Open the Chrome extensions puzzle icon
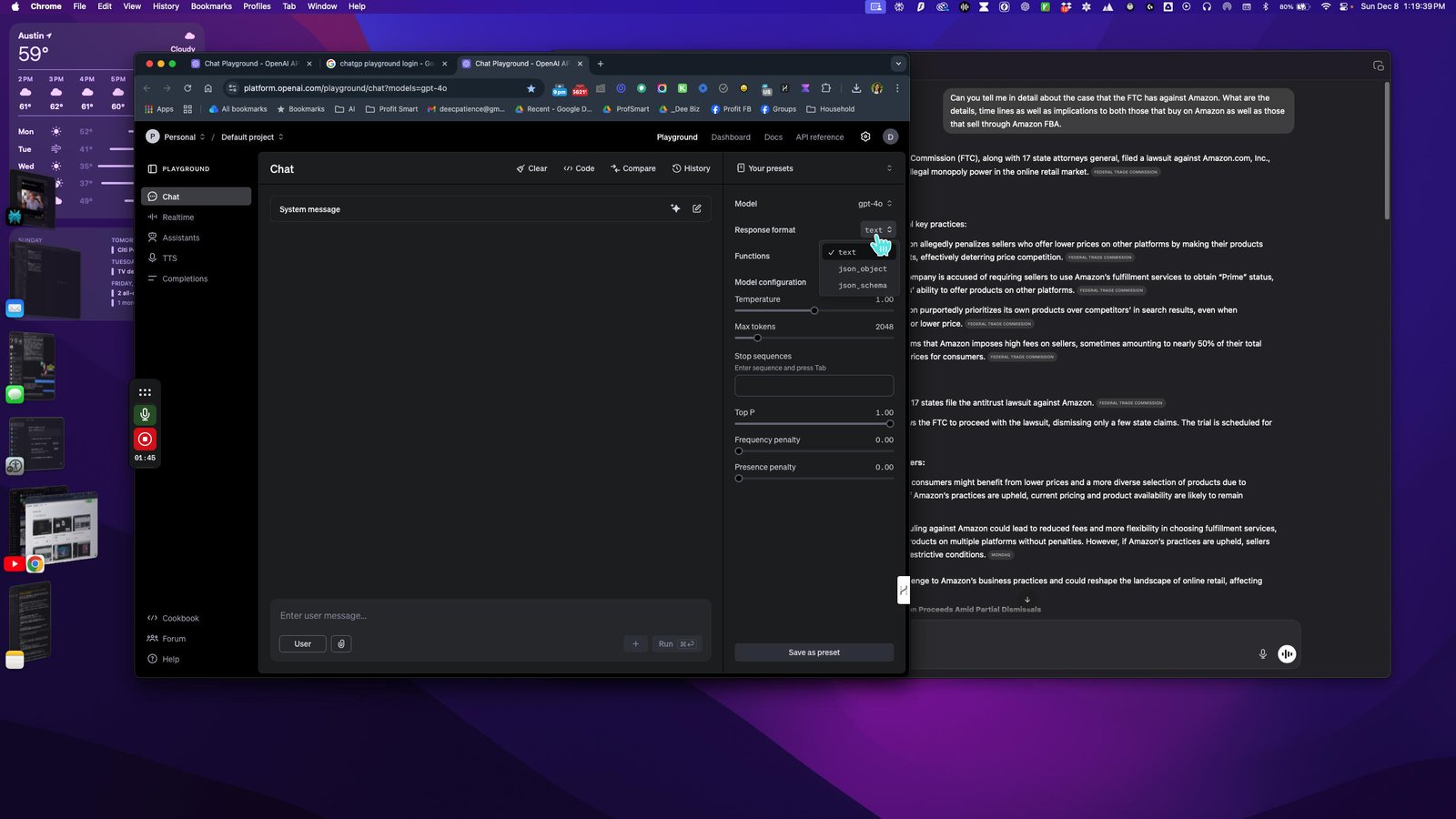Screen dimensions: 1456x819 pos(825,88)
